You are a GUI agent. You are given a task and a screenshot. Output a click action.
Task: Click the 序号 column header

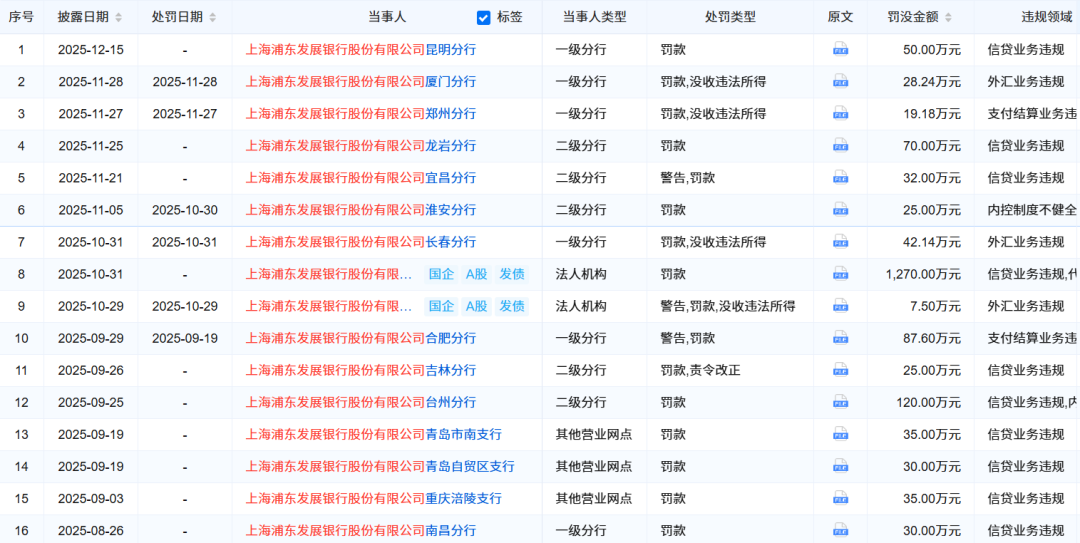[21, 17]
